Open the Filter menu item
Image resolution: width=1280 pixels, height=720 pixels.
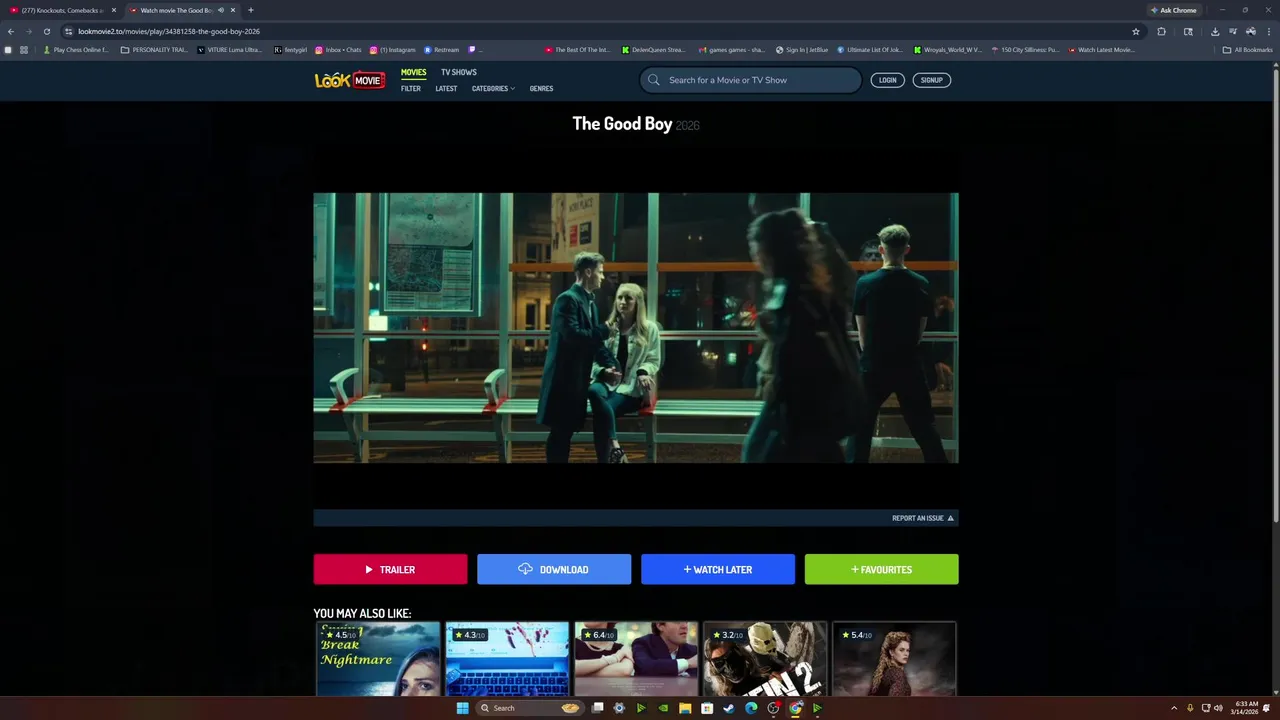pyautogui.click(x=411, y=88)
